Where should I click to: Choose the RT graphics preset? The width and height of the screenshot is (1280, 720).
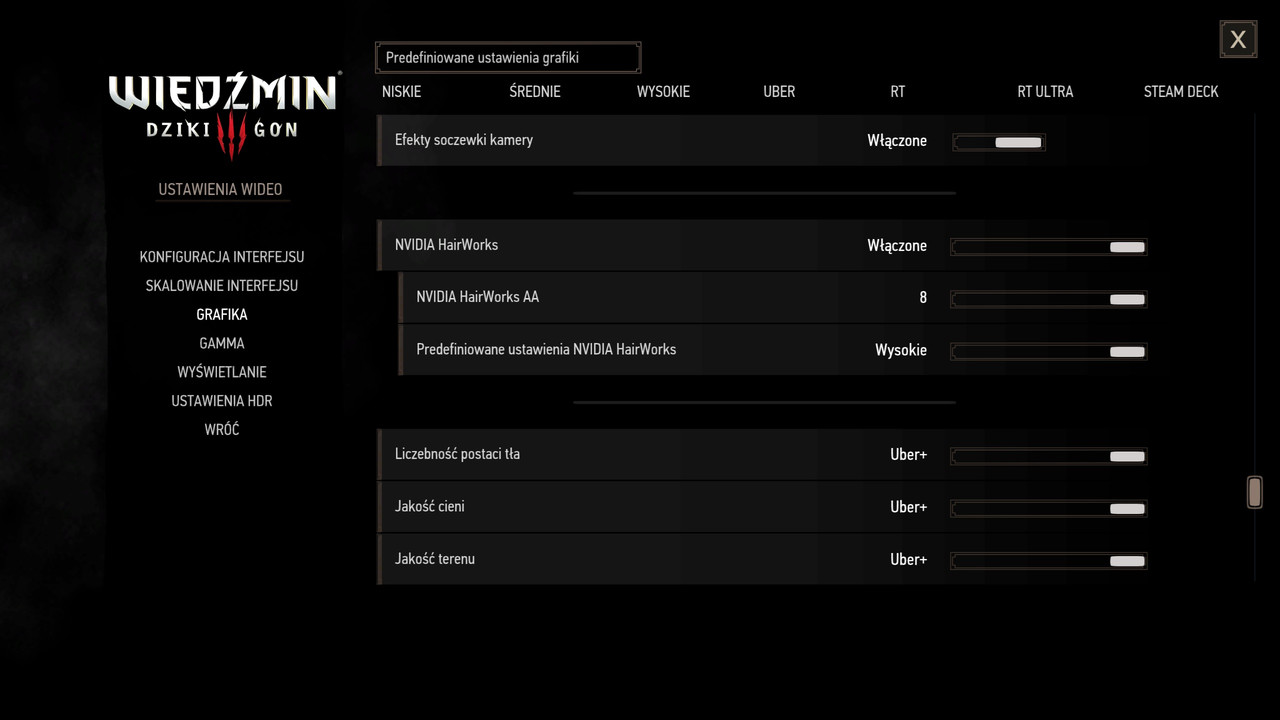pos(897,91)
